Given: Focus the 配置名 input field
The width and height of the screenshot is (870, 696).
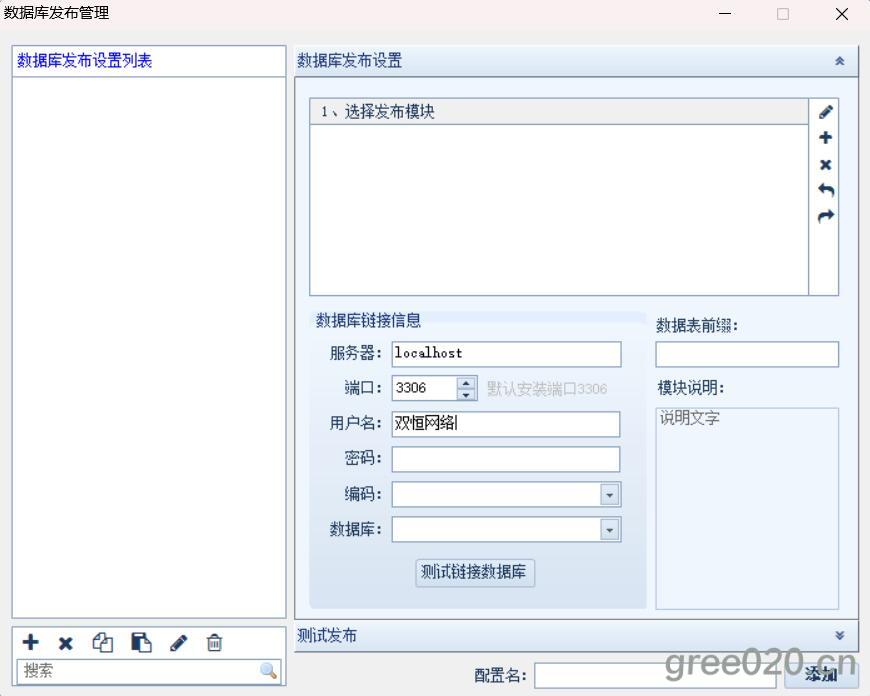Looking at the screenshot, I should point(655,675).
